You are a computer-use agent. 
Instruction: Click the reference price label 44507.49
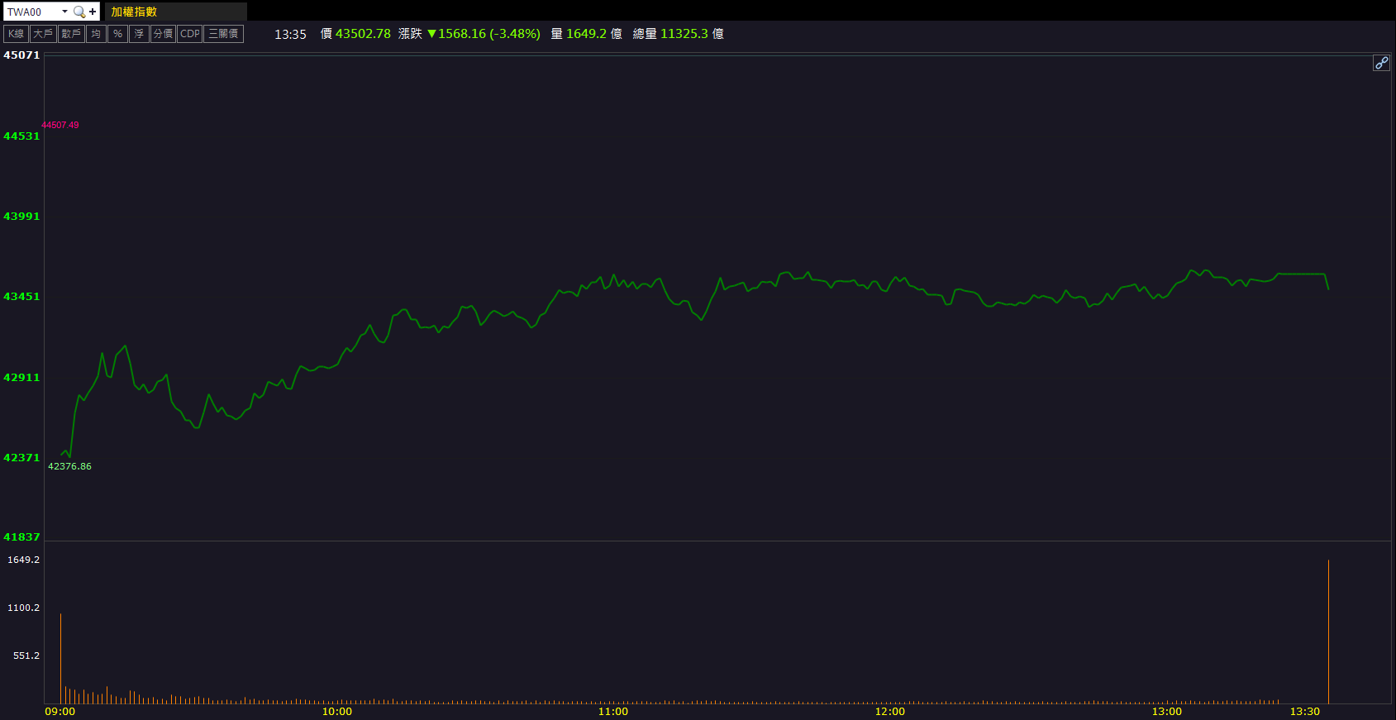point(60,125)
